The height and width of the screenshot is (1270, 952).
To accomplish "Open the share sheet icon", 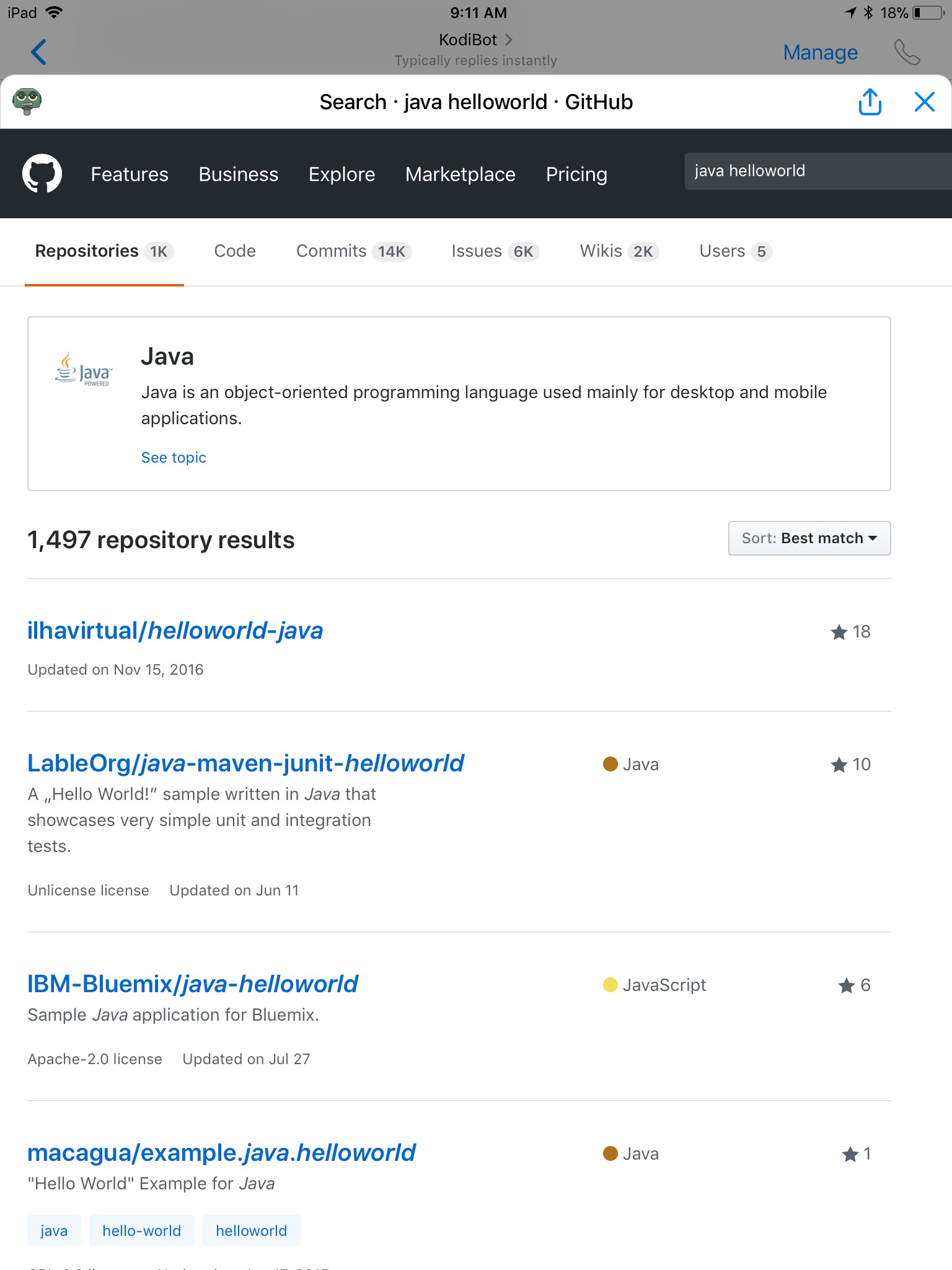I will [x=870, y=102].
